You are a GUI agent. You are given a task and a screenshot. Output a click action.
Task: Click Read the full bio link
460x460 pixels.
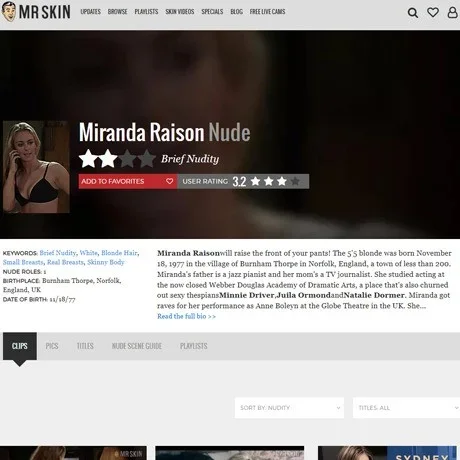pyautogui.click(x=186, y=316)
